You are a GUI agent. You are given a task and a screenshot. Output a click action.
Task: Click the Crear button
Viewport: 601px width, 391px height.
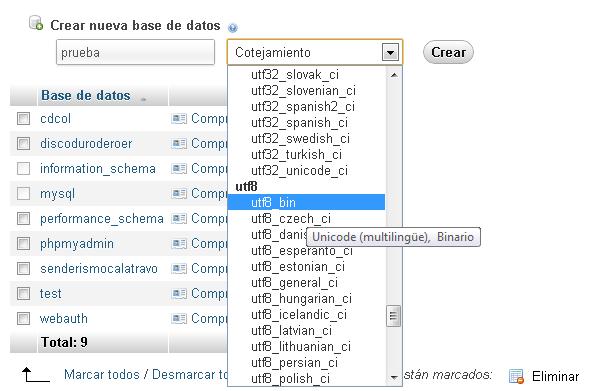pos(448,52)
